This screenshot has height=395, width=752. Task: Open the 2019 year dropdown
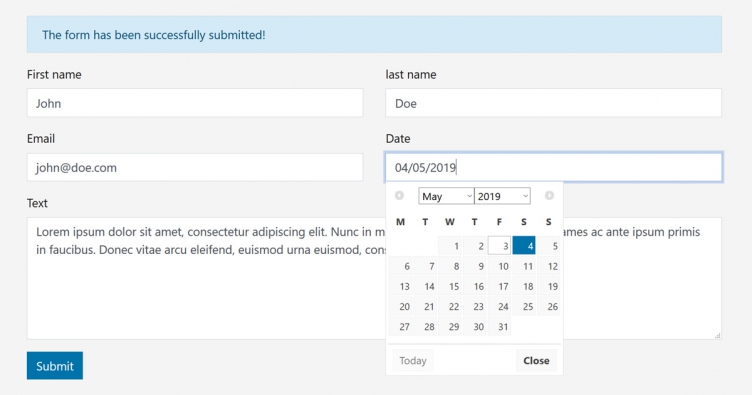(502, 196)
